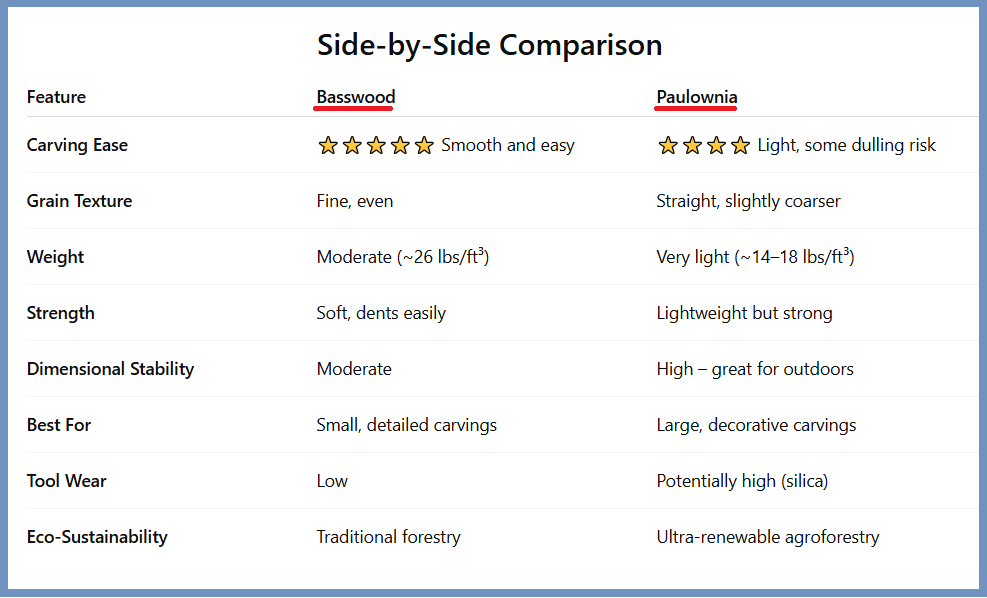Click the fourth star in Paulownia rating
Viewport: 987px width, 598px height.
tap(740, 146)
